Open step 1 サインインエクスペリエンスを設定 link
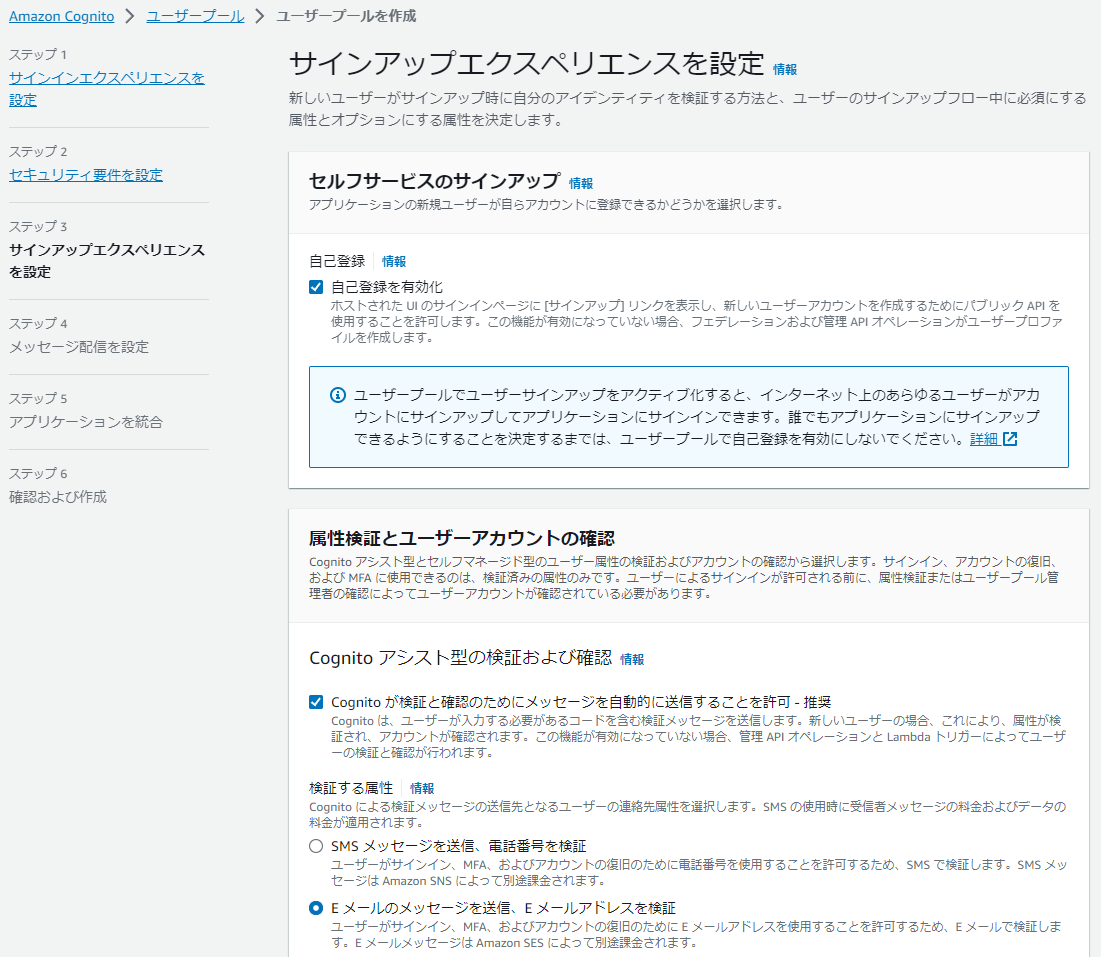 107,88
